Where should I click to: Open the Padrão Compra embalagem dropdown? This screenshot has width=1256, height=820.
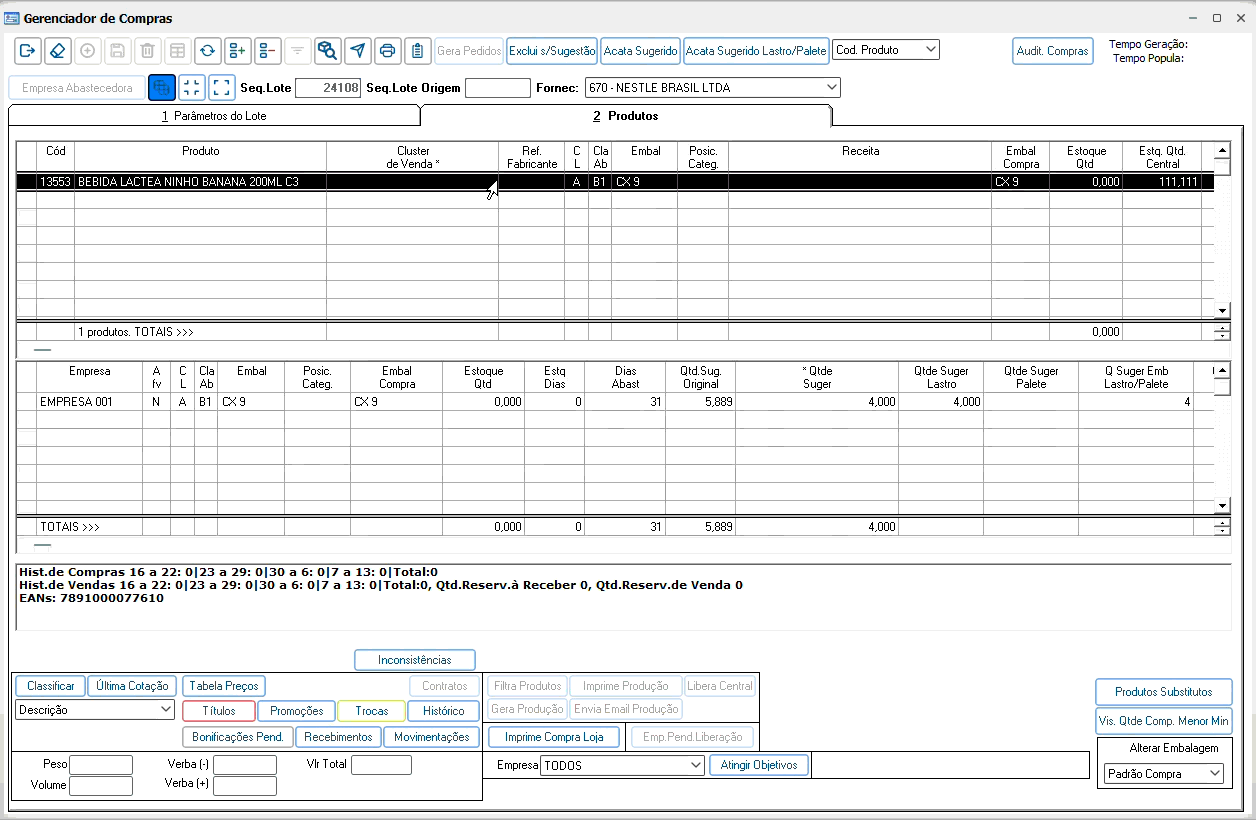1164,773
